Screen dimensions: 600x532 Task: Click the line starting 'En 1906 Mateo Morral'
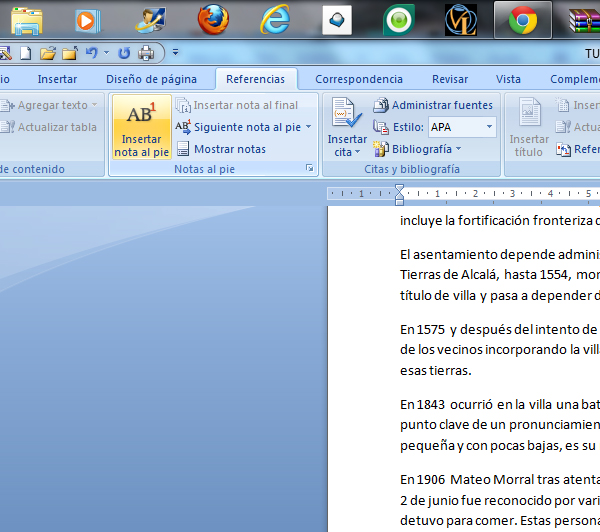(x=500, y=479)
